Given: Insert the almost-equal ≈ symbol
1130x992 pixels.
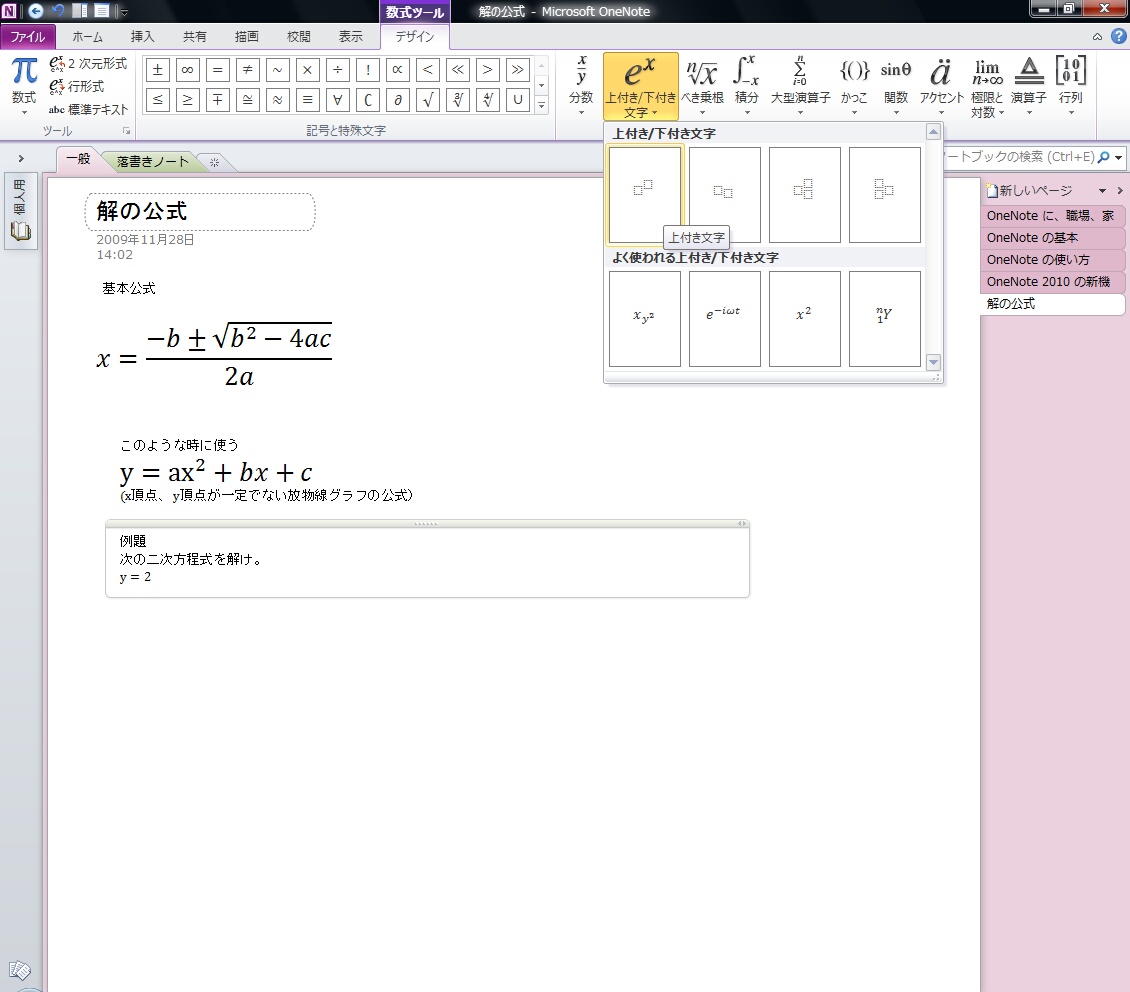Looking at the screenshot, I should coord(277,99).
